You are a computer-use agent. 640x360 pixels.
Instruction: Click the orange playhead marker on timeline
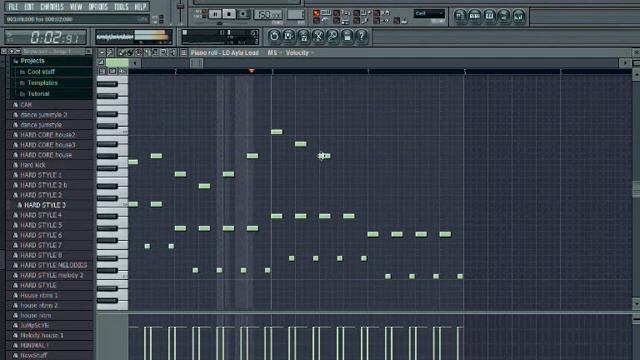[251, 71]
